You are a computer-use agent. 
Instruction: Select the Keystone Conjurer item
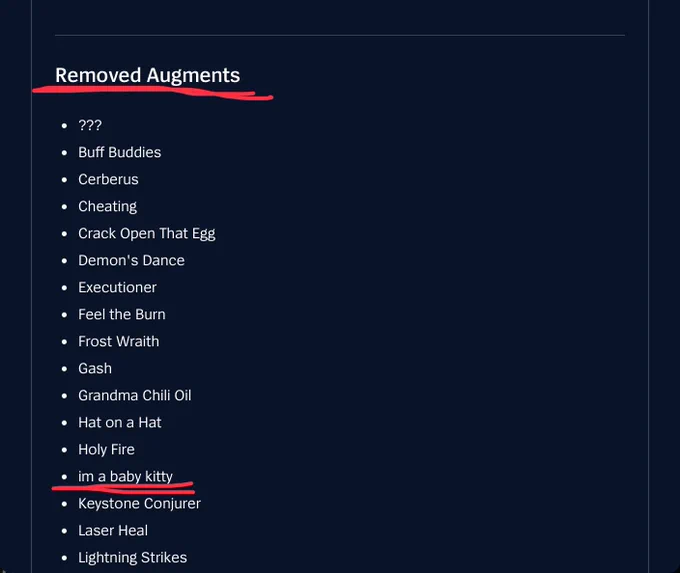pos(139,504)
